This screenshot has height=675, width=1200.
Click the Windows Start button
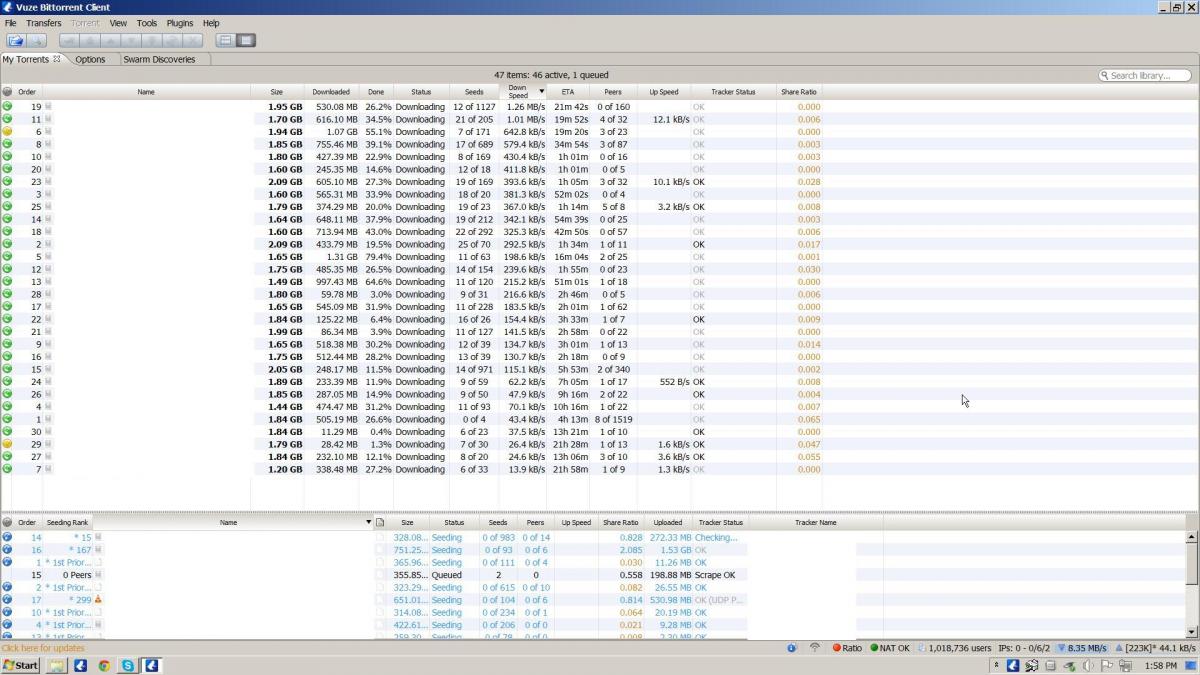point(21,665)
